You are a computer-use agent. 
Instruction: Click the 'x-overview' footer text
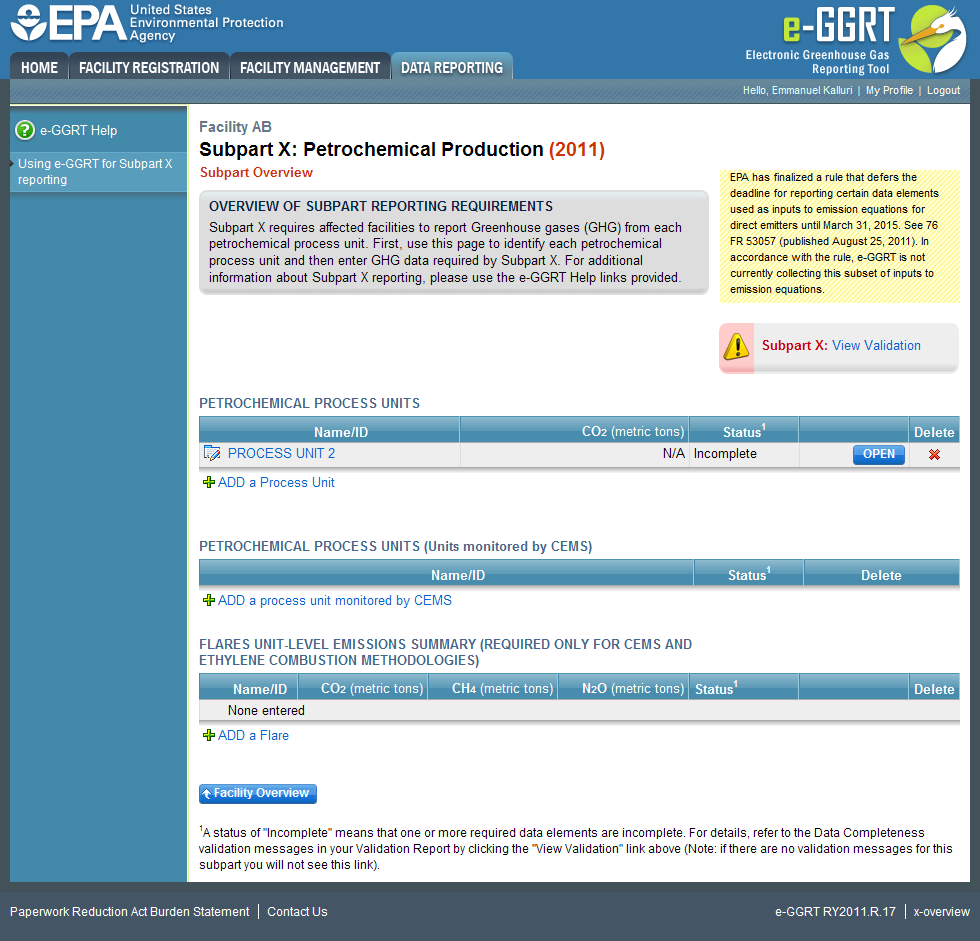[941, 912]
